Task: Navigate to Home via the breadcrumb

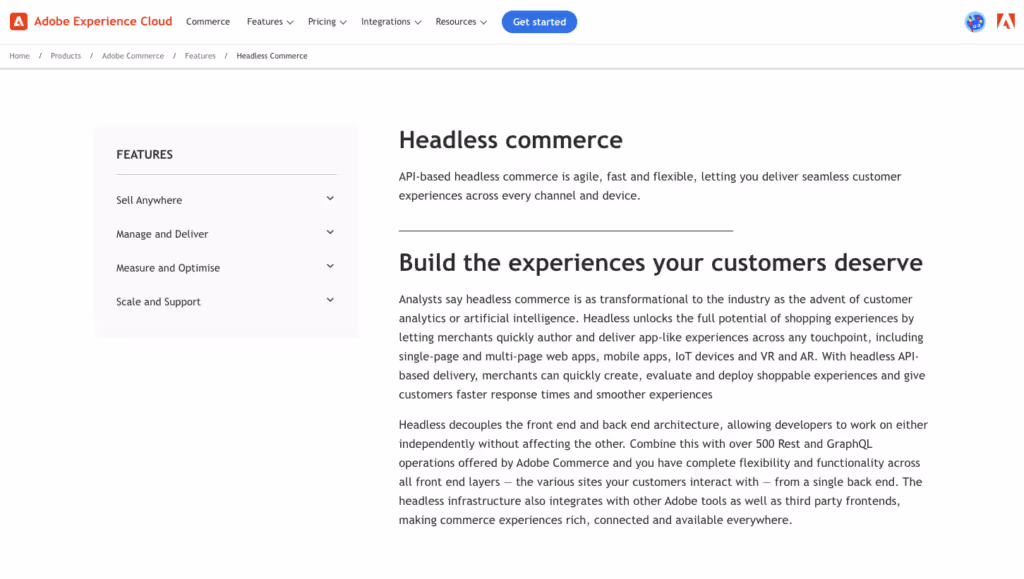Action: (x=19, y=55)
